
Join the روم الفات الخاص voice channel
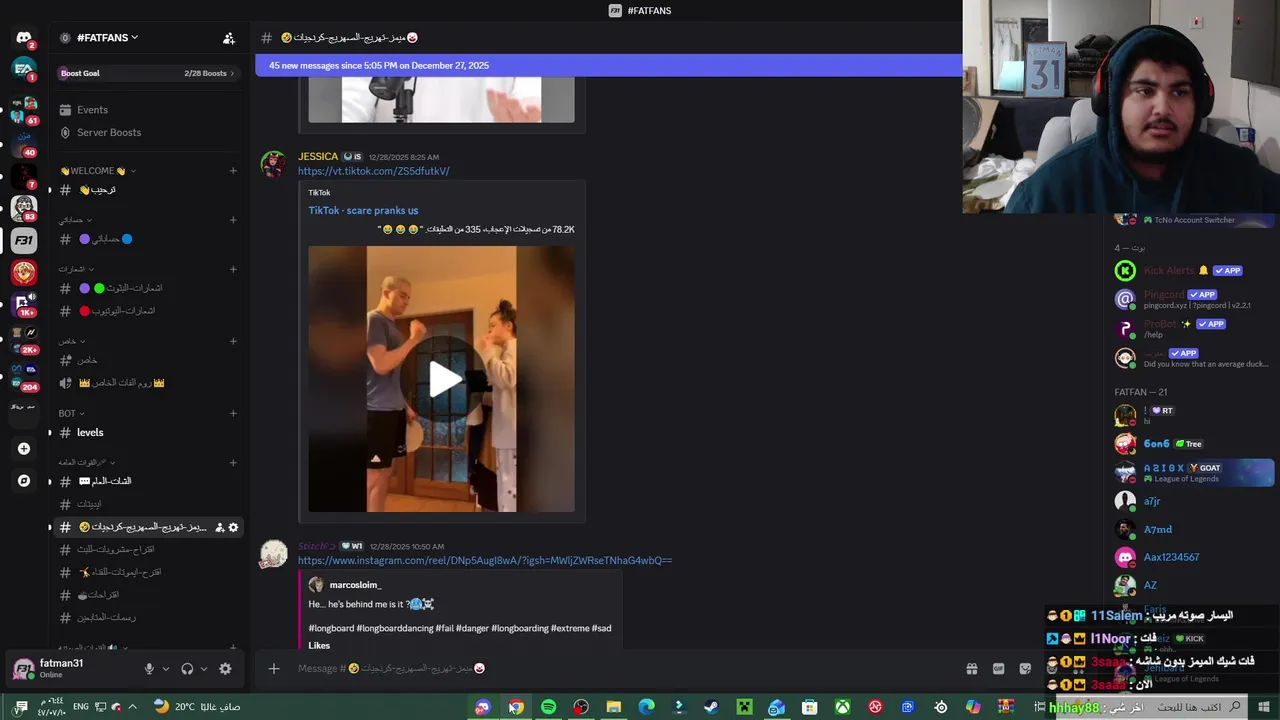click(x=148, y=383)
